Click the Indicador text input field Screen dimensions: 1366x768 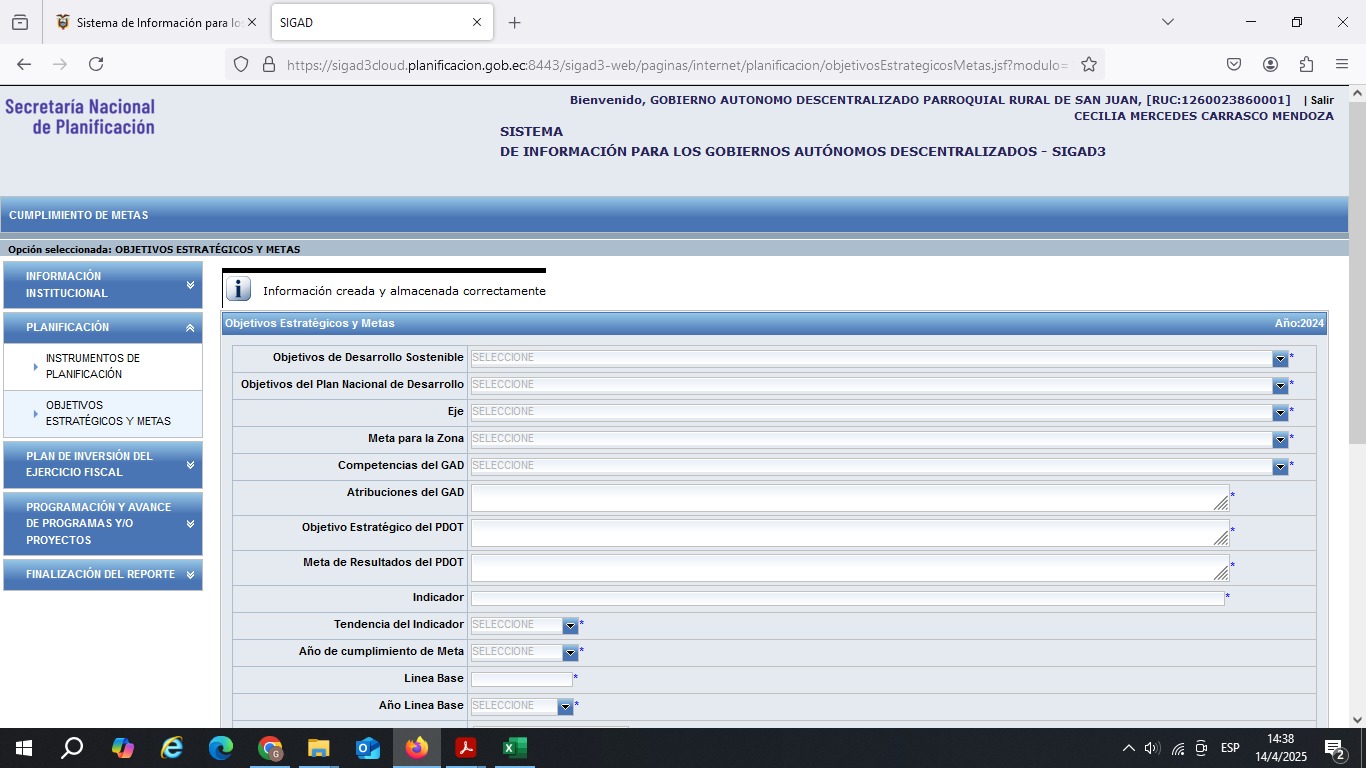(847, 598)
